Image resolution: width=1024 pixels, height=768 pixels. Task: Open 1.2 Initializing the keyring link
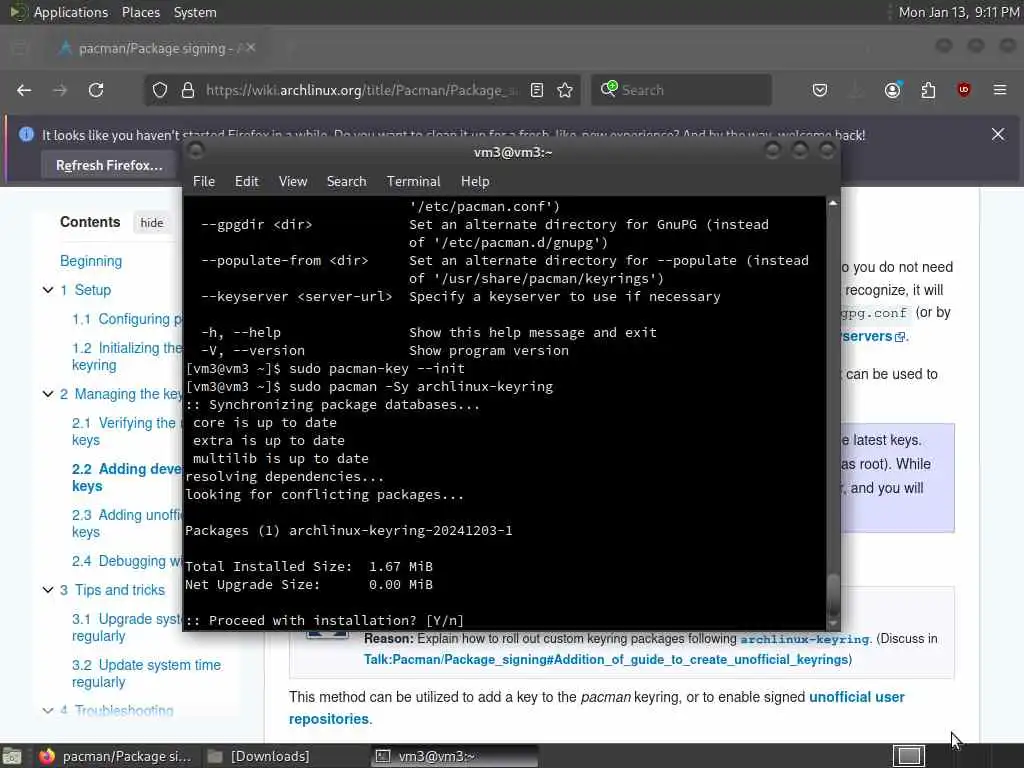pos(127,357)
